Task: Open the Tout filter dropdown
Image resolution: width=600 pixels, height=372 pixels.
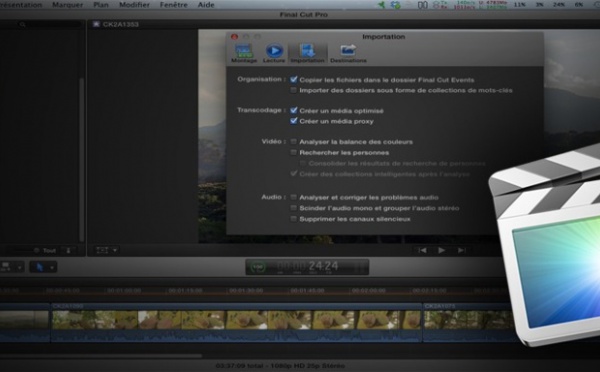Action: coord(49,251)
